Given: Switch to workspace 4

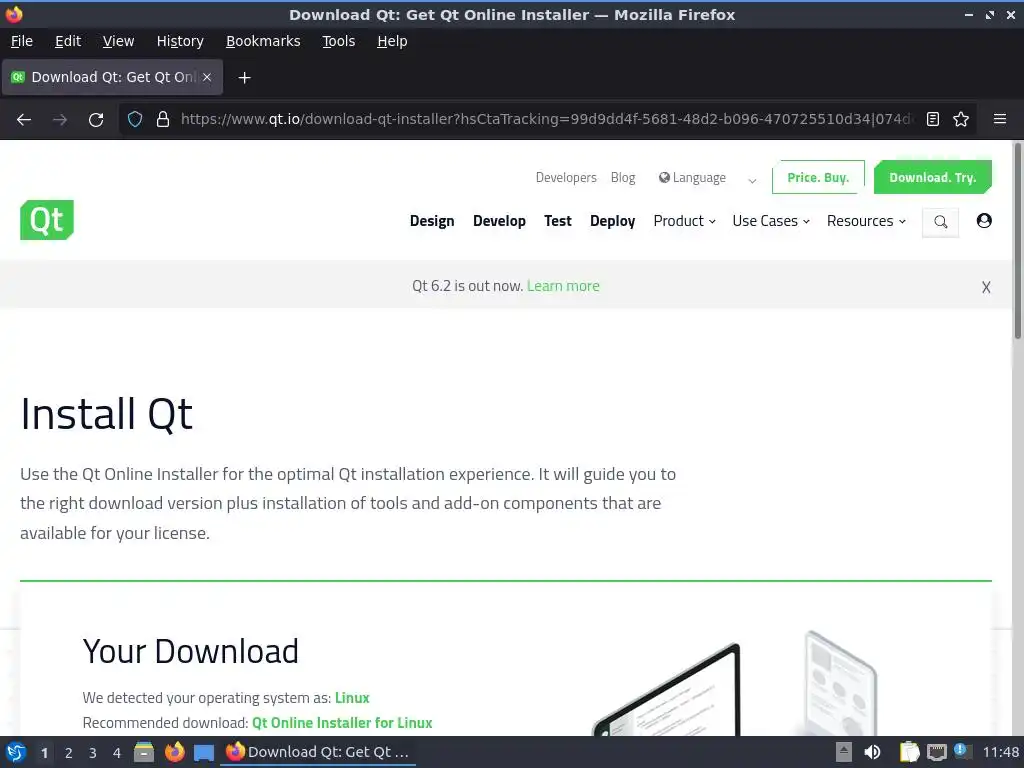Looking at the screenshot, I should pyautogui.click(x=117, y=753).
